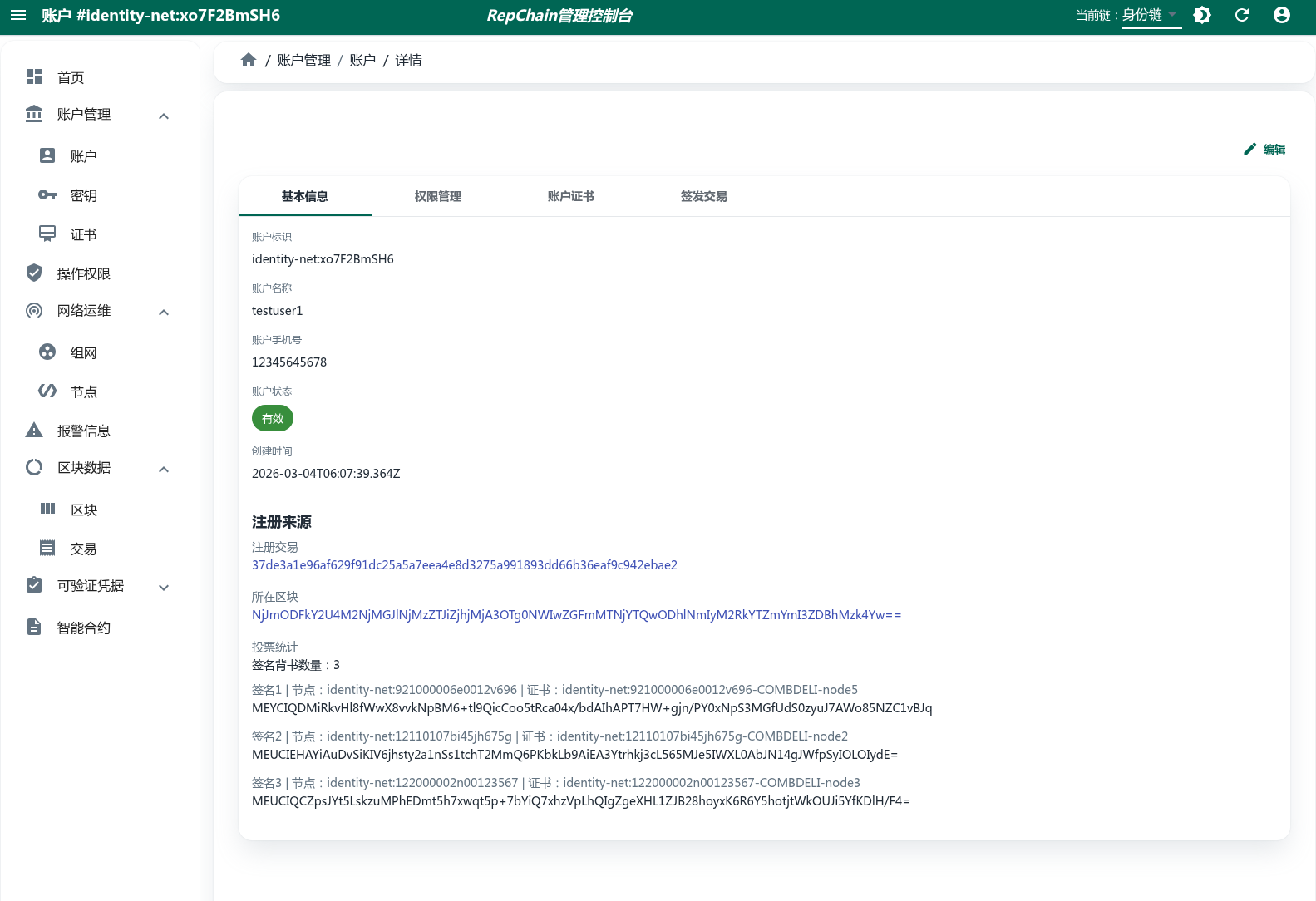Switch to the 签发交易 tab
The height and width of the screenshot is (901, 1316).
click(x=704, y=196)
